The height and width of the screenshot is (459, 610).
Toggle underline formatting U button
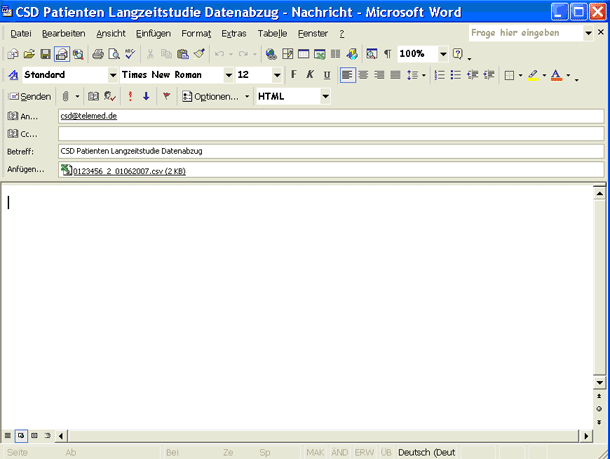coord(327,75)
